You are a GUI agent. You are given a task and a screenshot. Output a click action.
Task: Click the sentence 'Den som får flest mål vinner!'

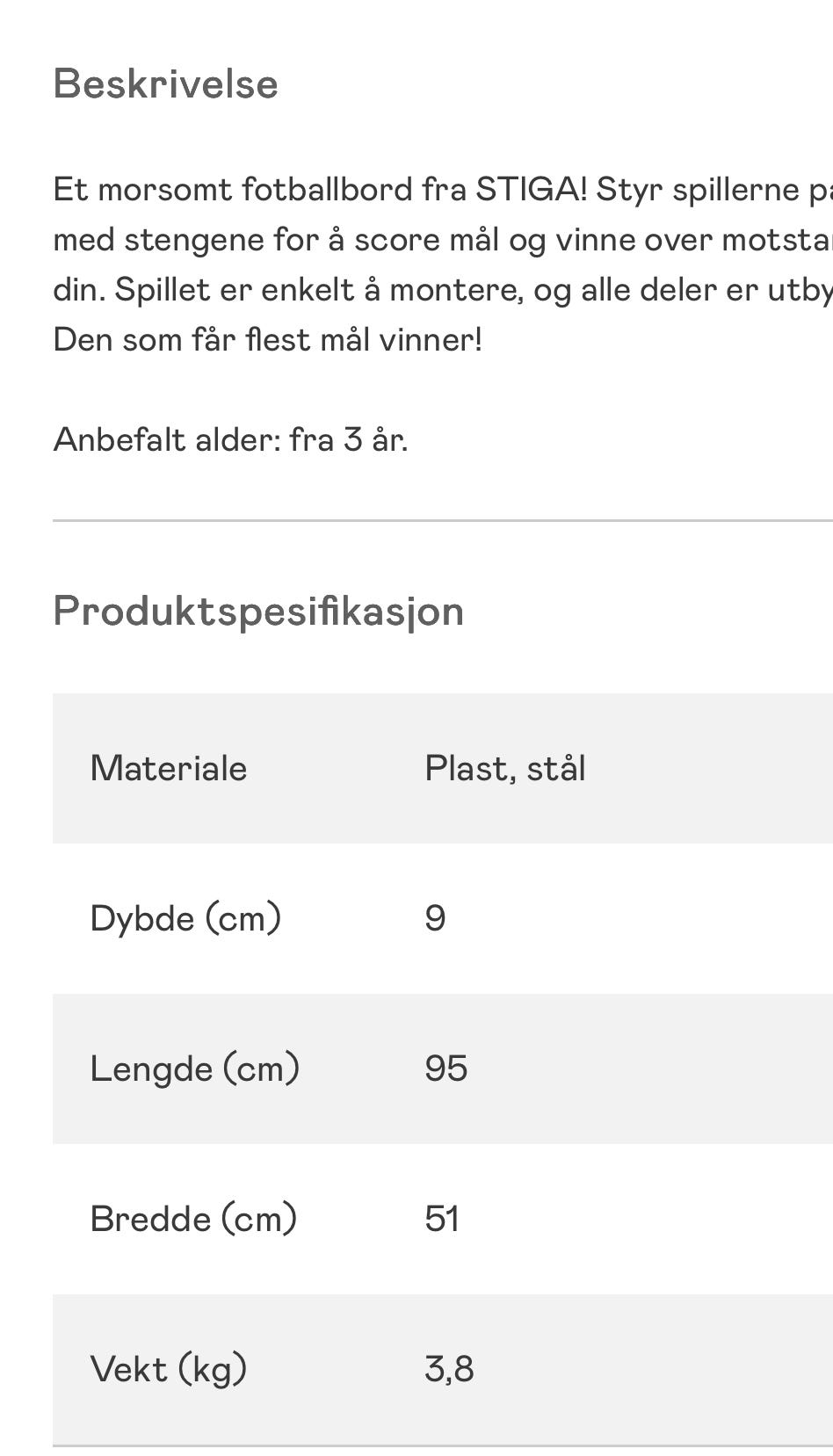coord(267,339)
